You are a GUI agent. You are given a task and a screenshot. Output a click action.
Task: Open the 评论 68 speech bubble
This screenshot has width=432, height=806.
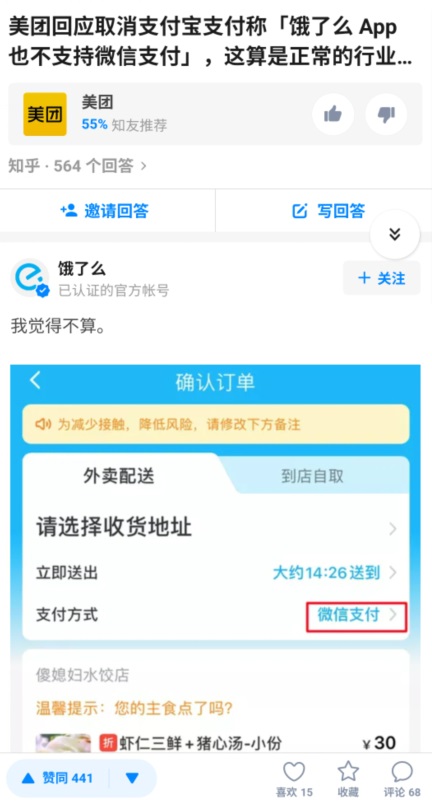tap(402, 772)
